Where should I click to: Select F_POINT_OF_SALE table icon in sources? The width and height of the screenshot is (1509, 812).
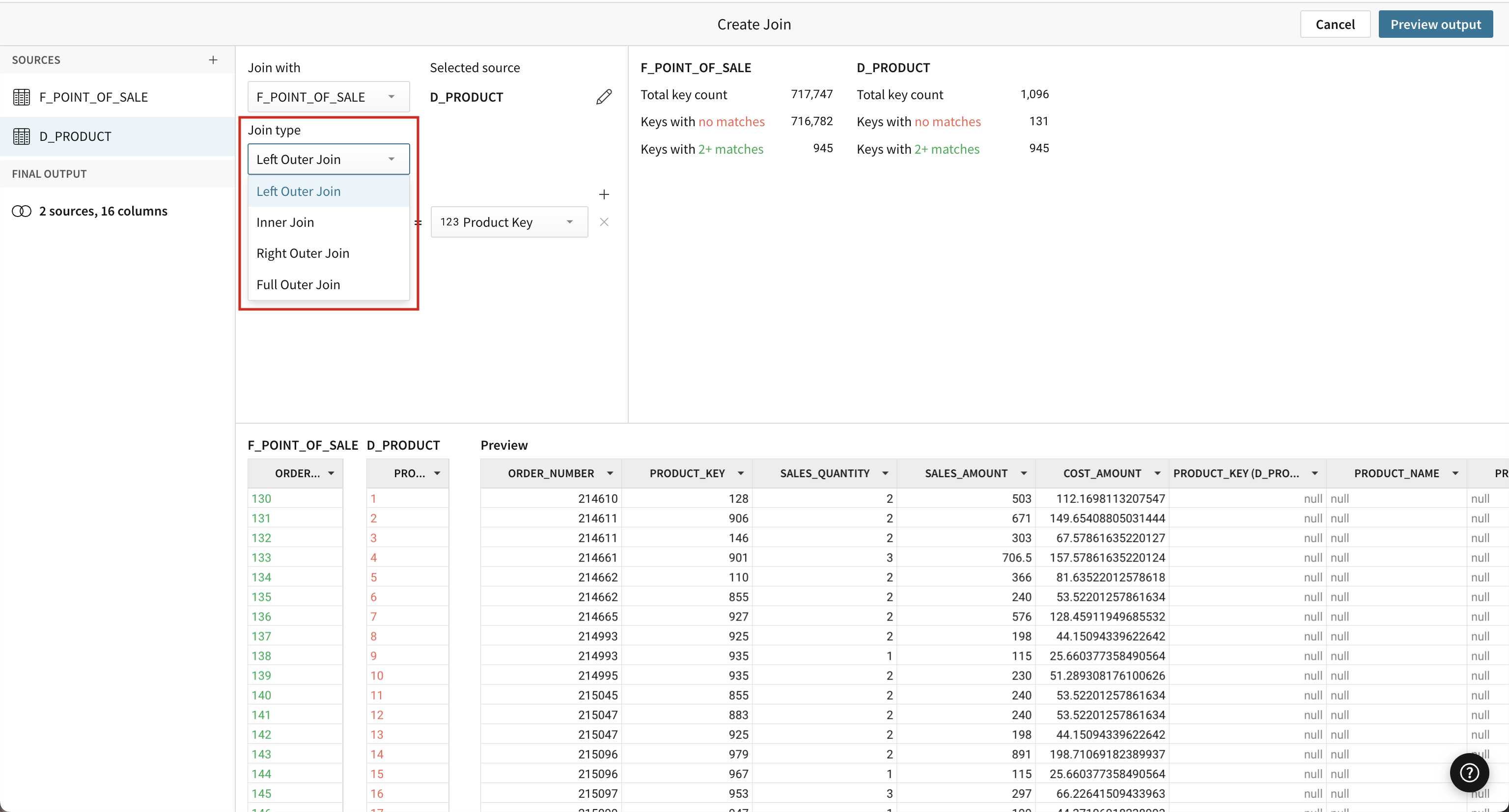point(22,97)
